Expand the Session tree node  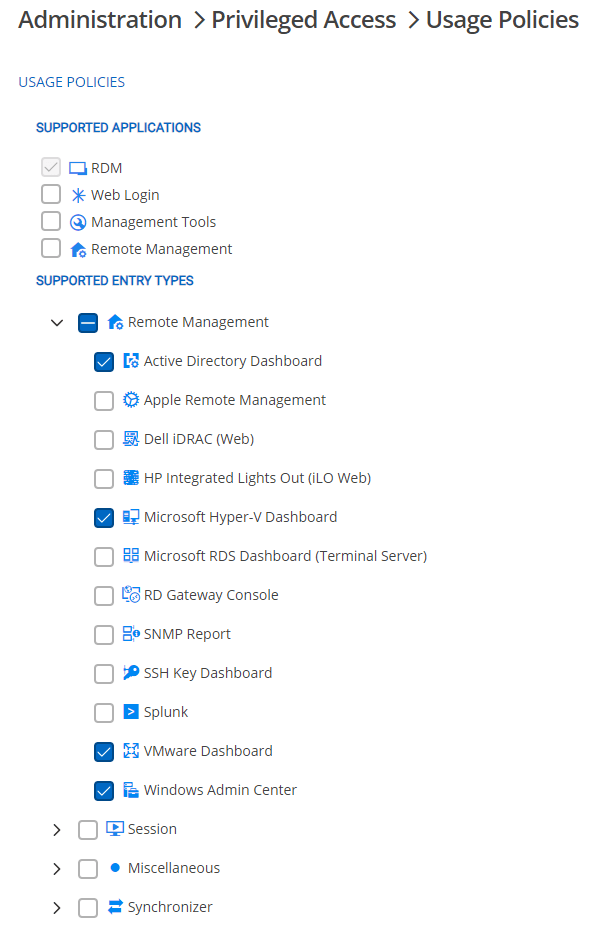click(x=57, y=830)
